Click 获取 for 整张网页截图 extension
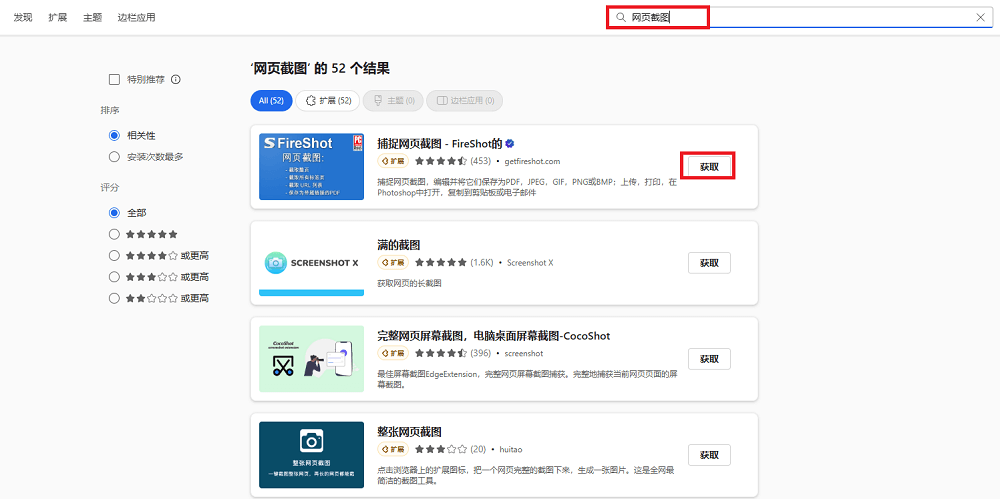This screenshot has width=1000, height=499. 709,455
